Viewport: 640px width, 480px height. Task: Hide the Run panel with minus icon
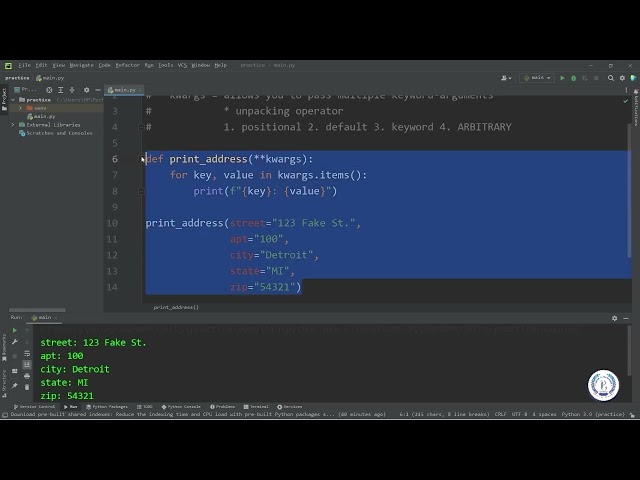click(x=626, y=318)
